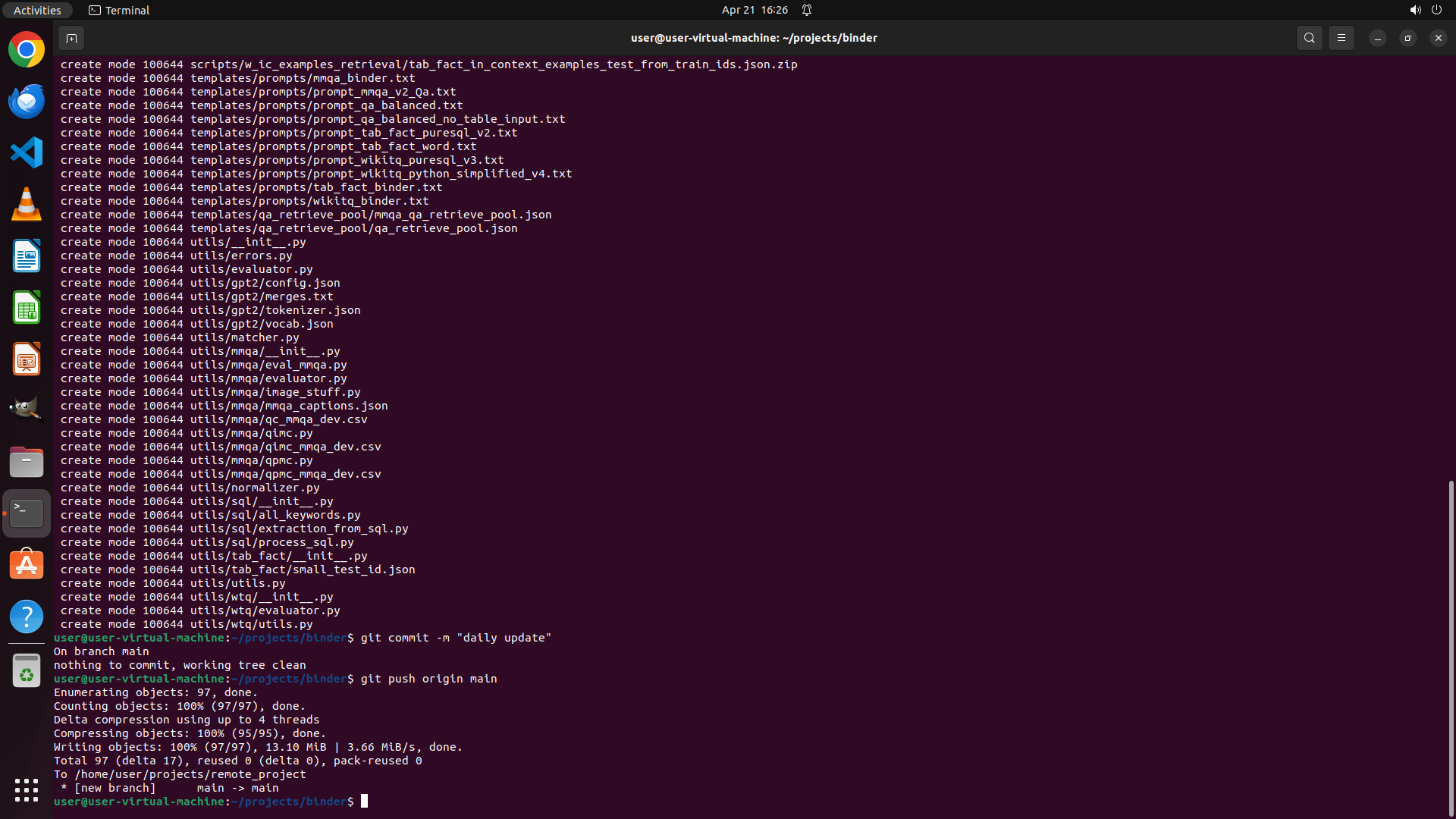This screenshot has height=819, width=1456.
Task: Launch LibreOffice Calc spreadsheet icon
Action: tap(27, 308)
